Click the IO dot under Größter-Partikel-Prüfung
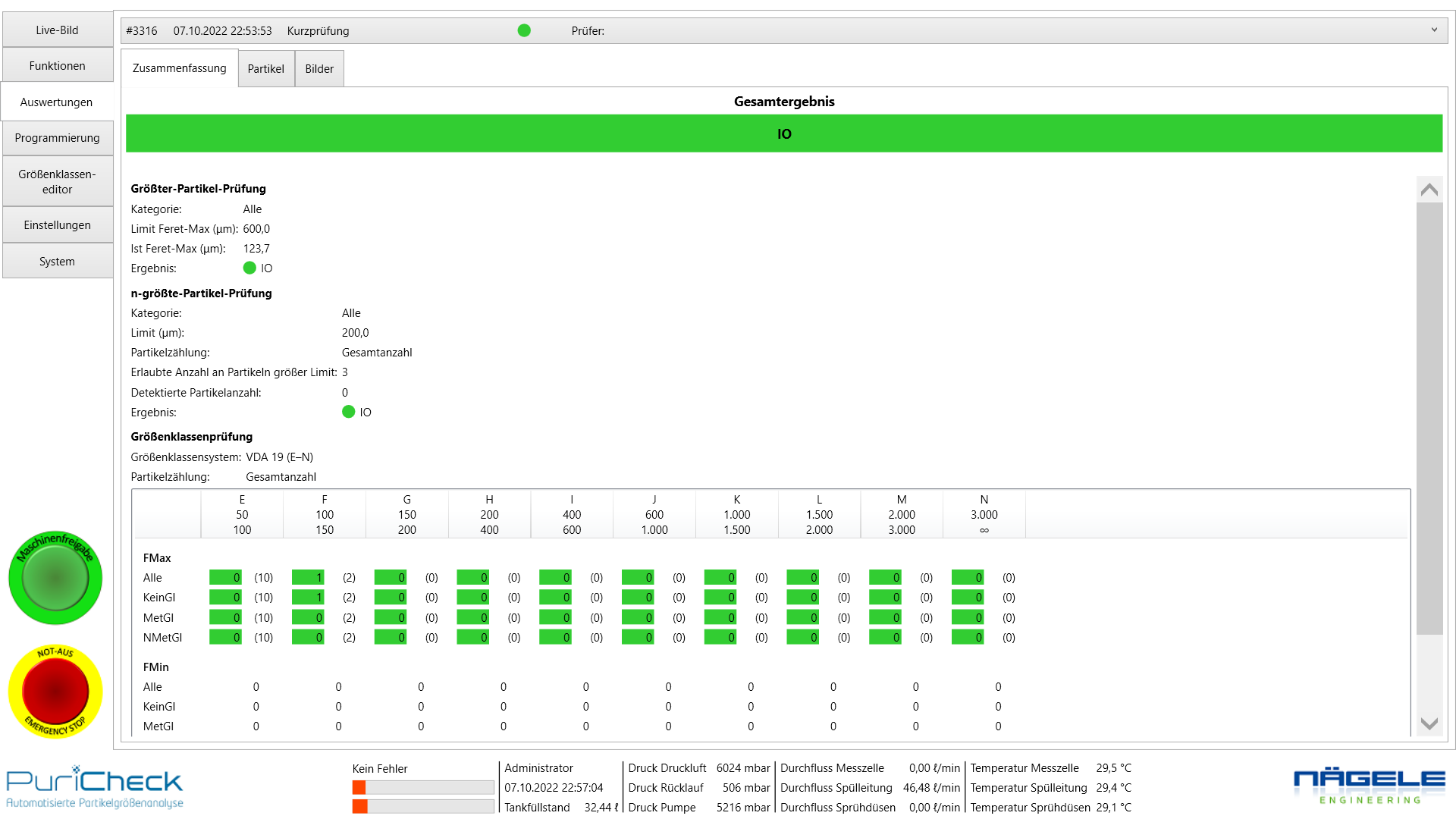Screen dimensions: 1456x819 pos(250,268)
